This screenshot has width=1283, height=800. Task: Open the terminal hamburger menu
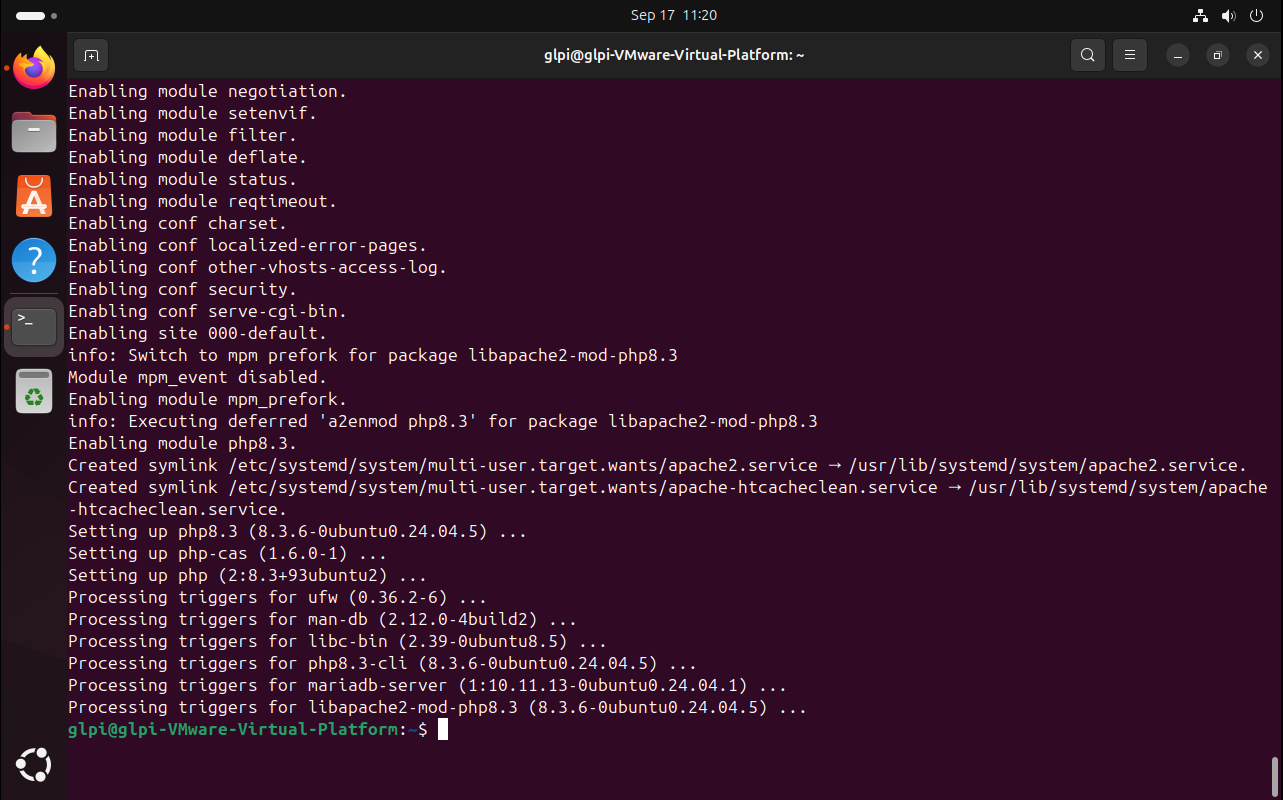[1129, 55]
